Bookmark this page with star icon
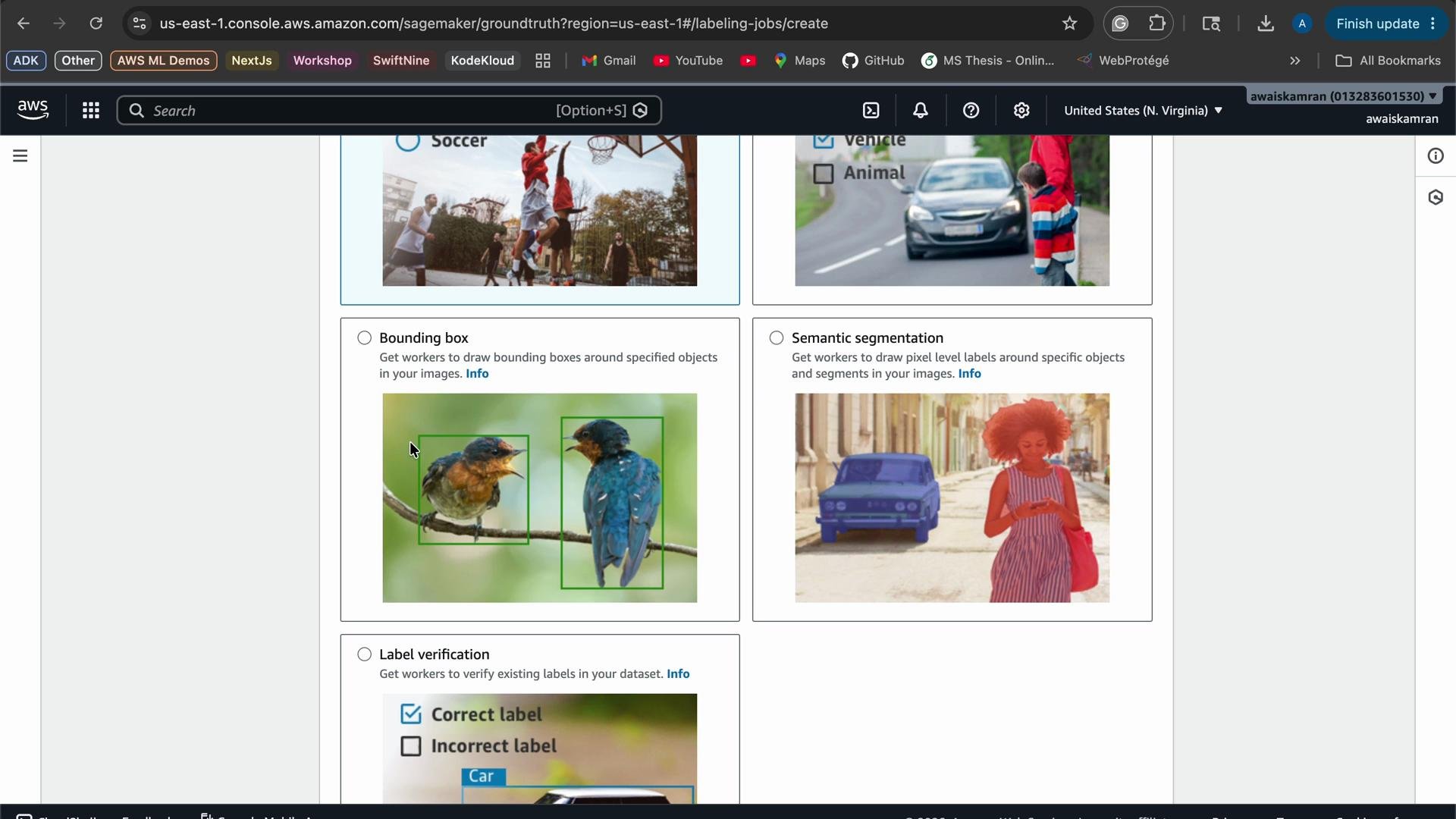The image size is (1456, 819). point(1069,24)
